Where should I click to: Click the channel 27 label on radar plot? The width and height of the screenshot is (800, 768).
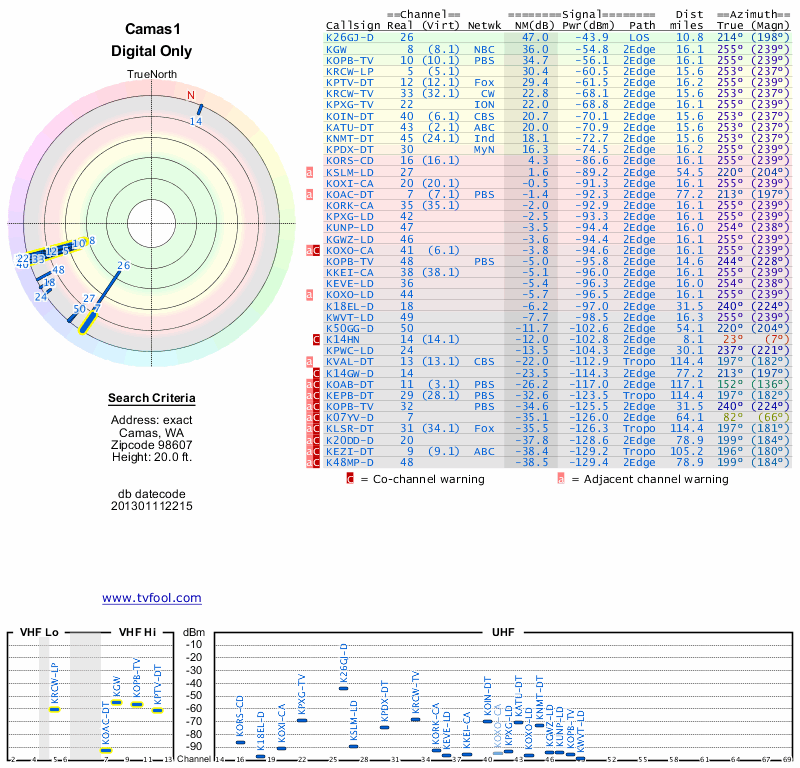[90, 299]
